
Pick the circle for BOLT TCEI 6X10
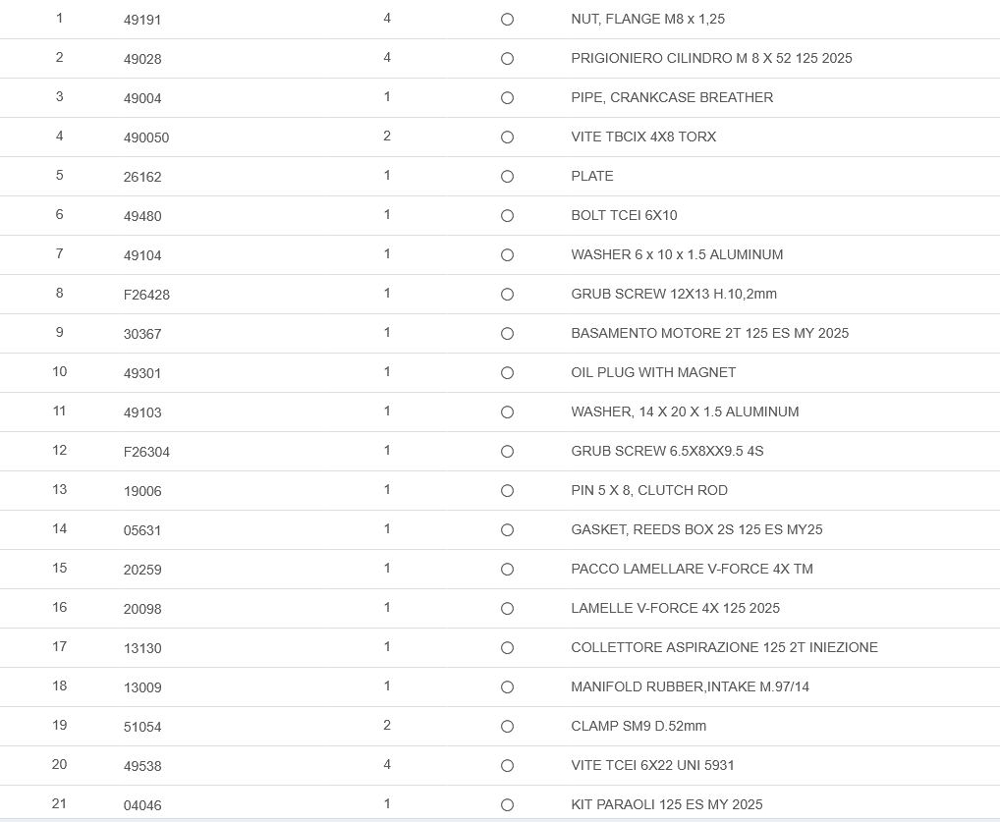click(507, 216)
